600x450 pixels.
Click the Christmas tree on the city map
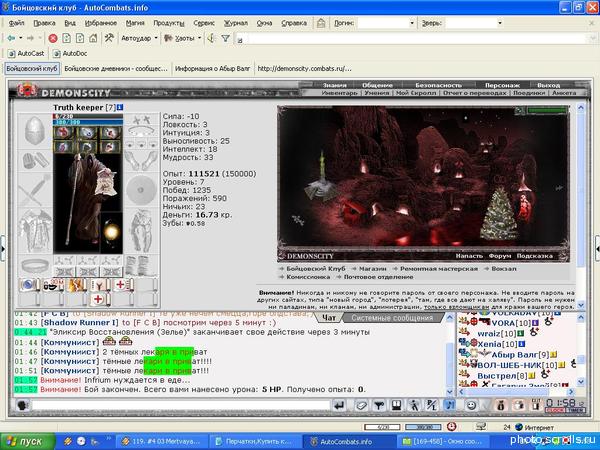point(499,214)
